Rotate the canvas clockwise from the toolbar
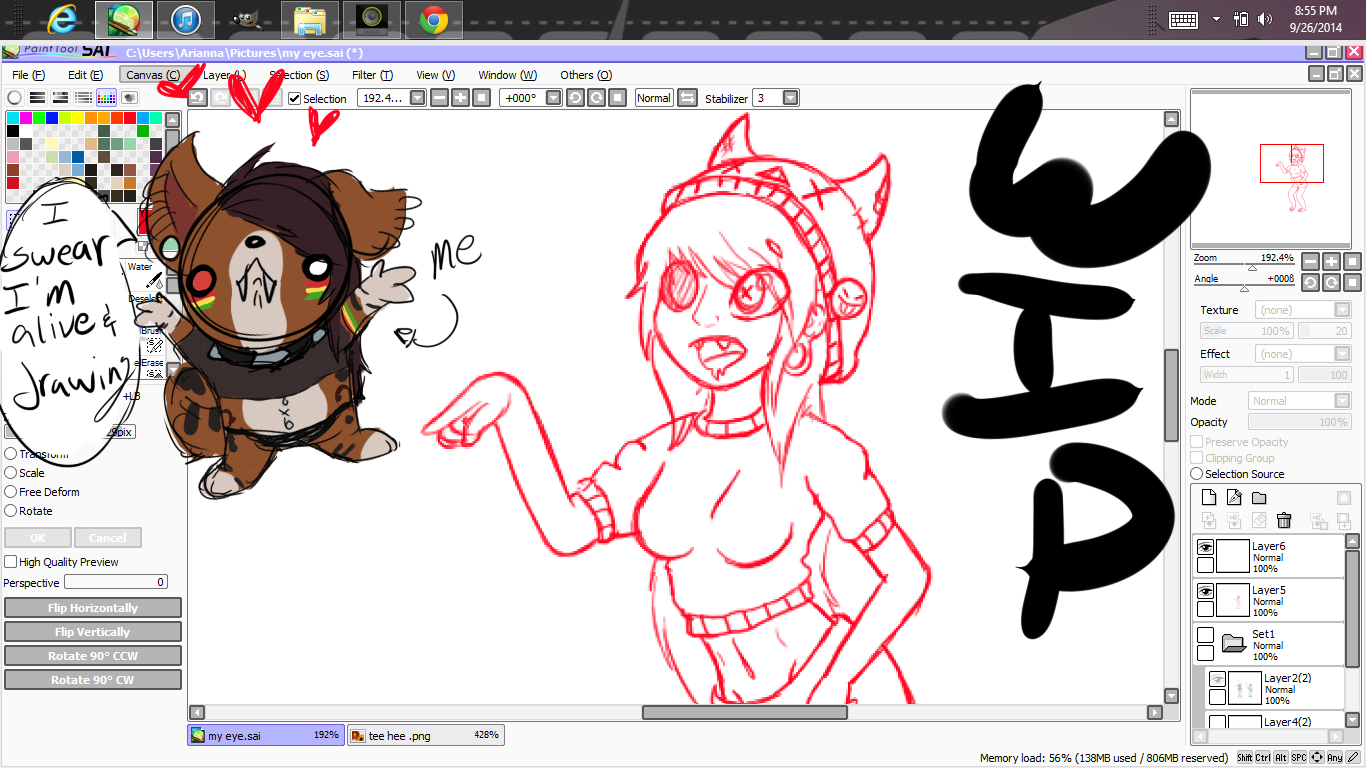This screenshot has height=768, width=1366. click(596, 97)
